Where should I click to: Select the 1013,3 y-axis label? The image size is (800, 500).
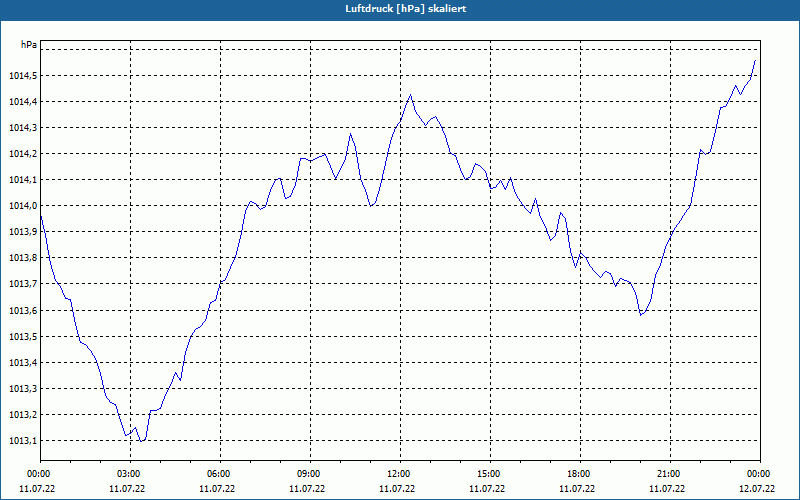click(x=23, y=389)
